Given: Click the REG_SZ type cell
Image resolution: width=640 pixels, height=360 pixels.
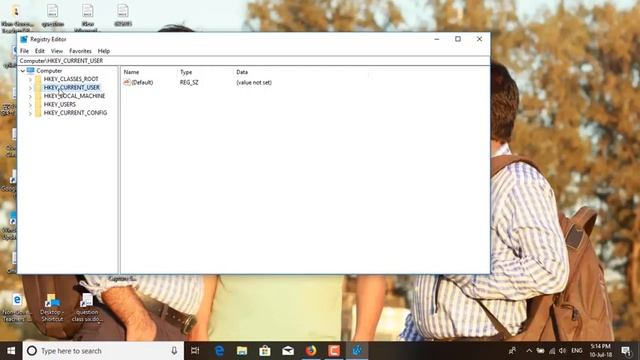Looking at the screenshot, I should (x=189, y=82).
